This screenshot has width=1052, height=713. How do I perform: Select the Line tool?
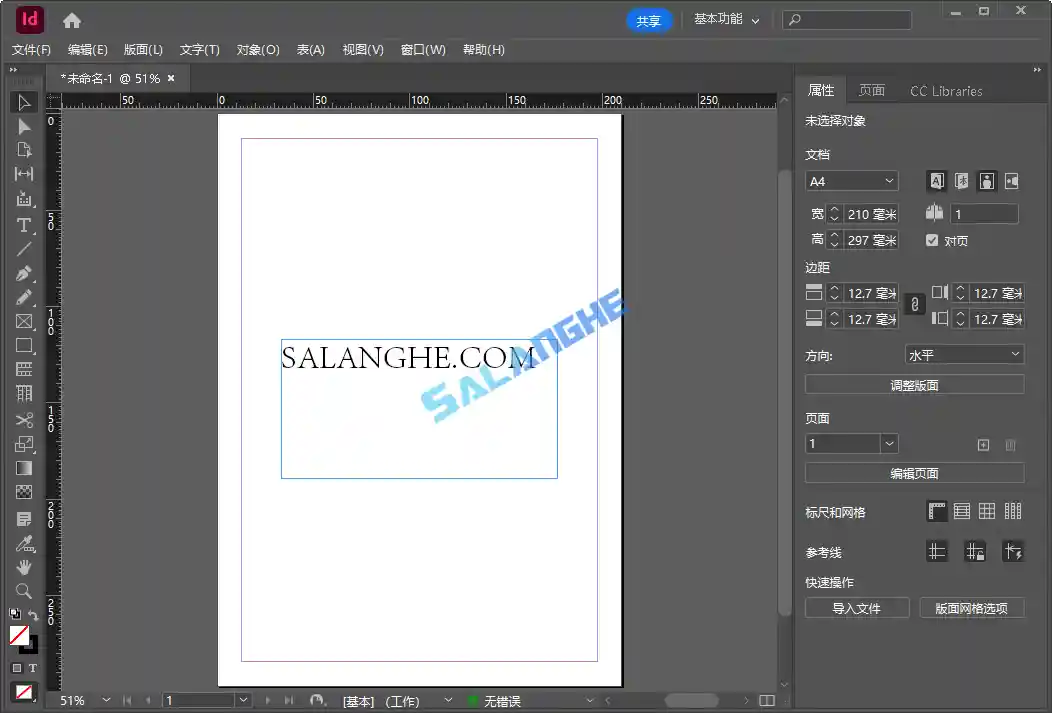[x=24, y=249]
